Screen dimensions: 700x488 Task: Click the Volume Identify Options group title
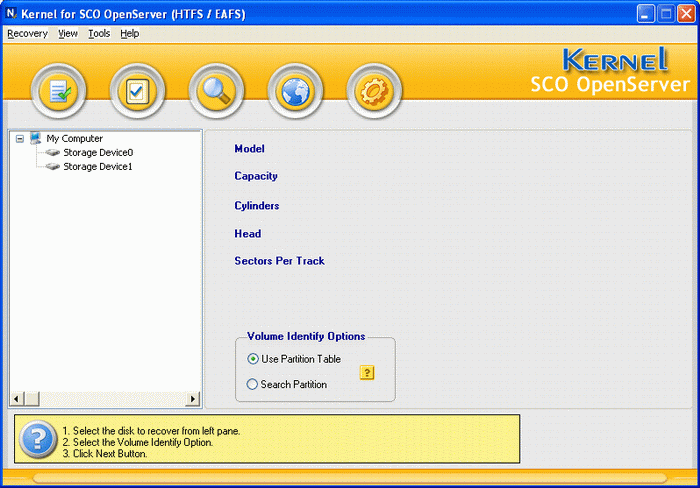[306, 336]
